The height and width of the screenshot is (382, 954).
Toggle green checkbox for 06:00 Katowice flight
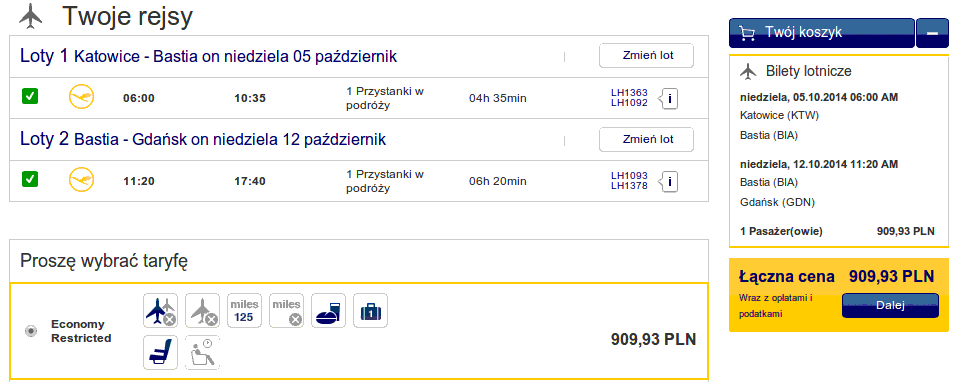[x=30, y=96]
